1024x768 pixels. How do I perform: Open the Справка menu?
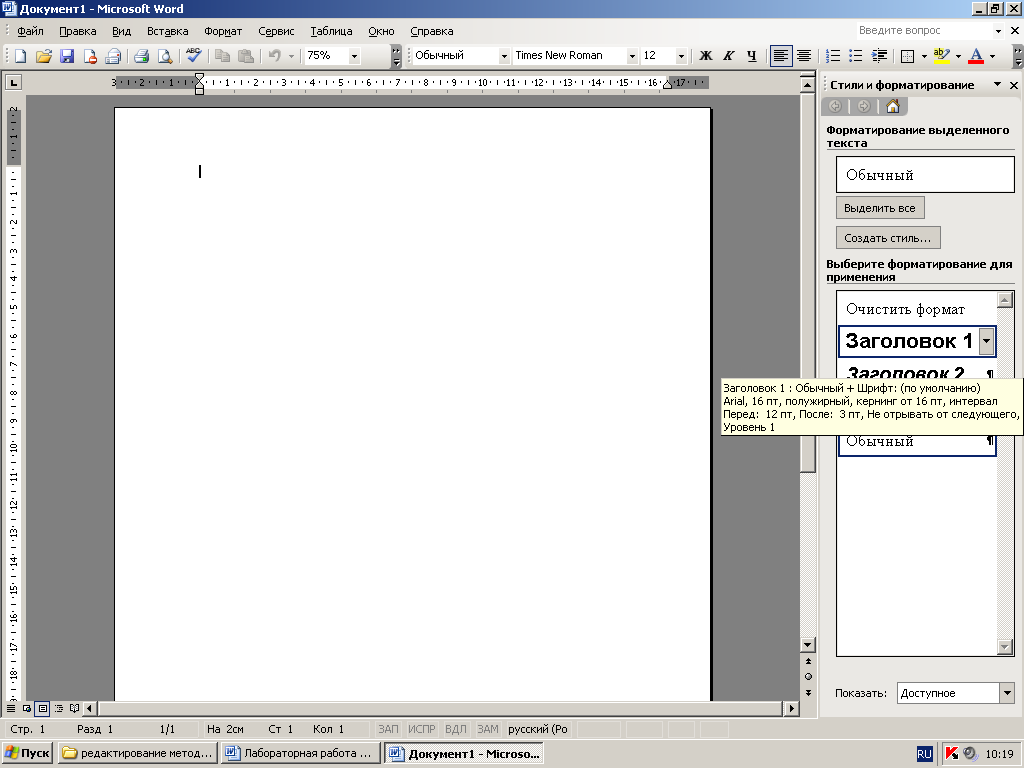point(432,31)
